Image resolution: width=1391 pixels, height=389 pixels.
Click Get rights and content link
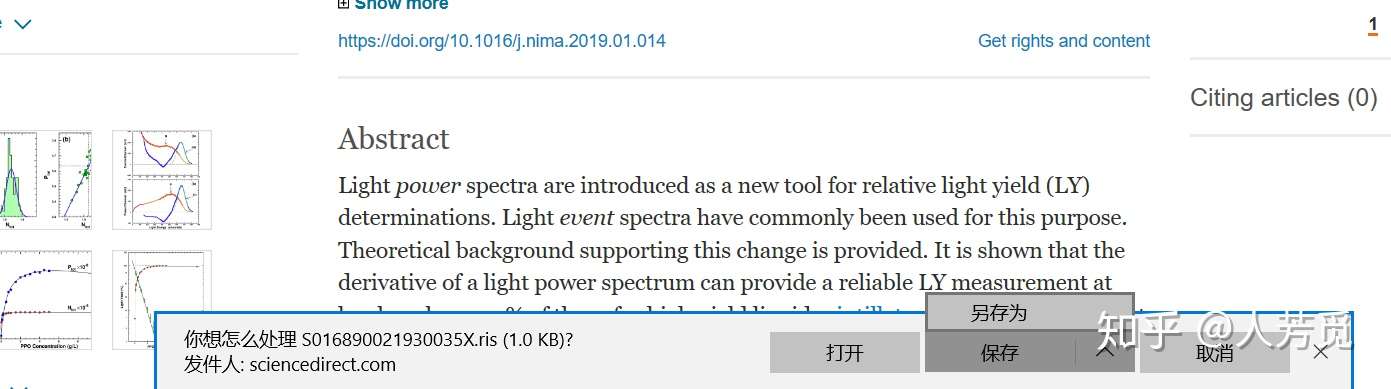(1063, 41)
